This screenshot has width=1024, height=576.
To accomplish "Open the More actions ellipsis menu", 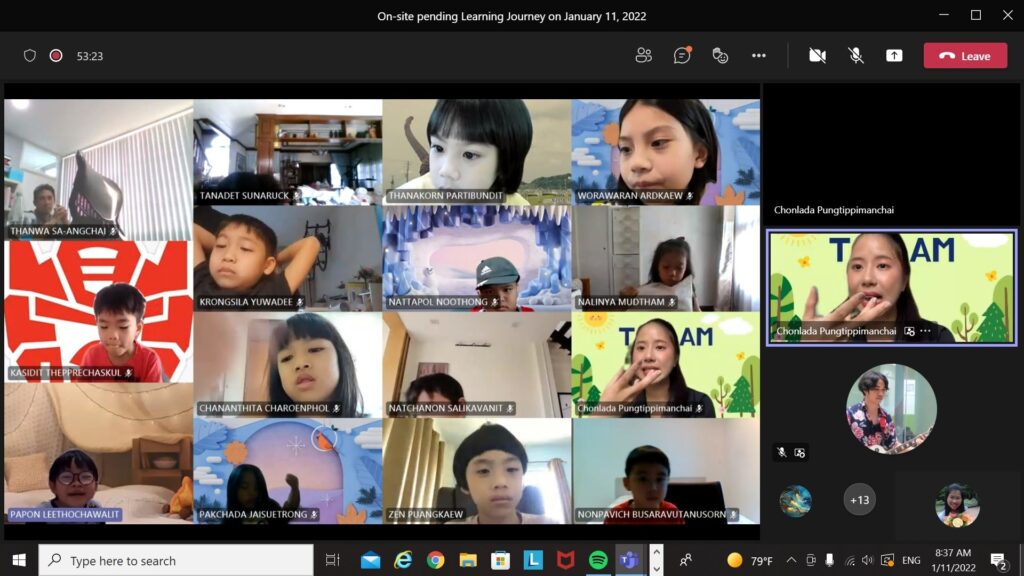I will pos(758,56).
